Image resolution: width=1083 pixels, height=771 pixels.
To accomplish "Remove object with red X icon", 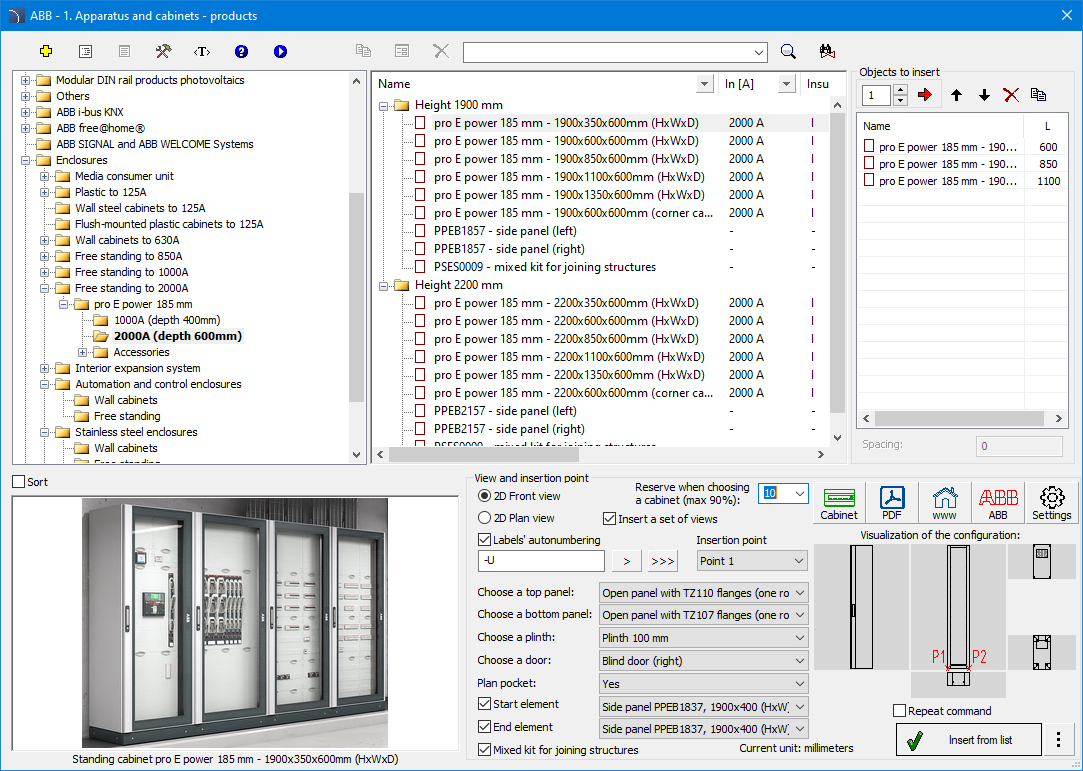I will (1011, 95).
